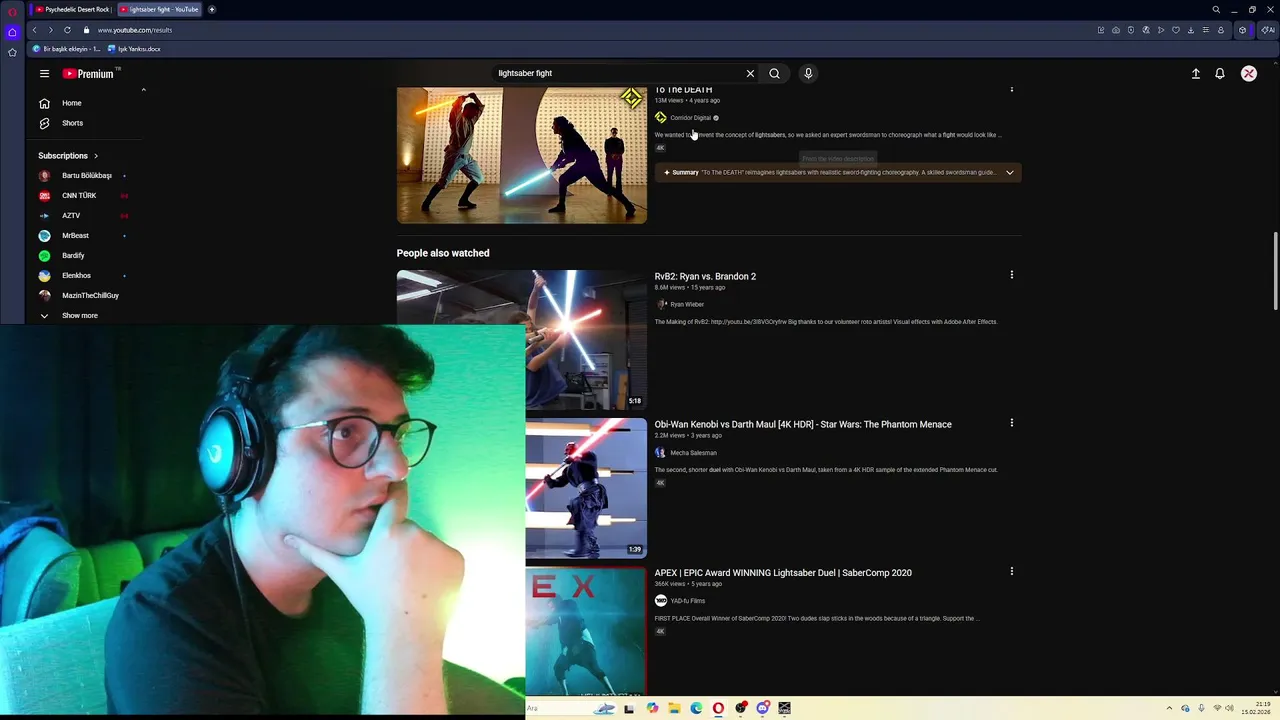Add page to Opera heart bookmarks
Image resolution: width=1280 pixels, height=720 pixels.
point(1176,30)
